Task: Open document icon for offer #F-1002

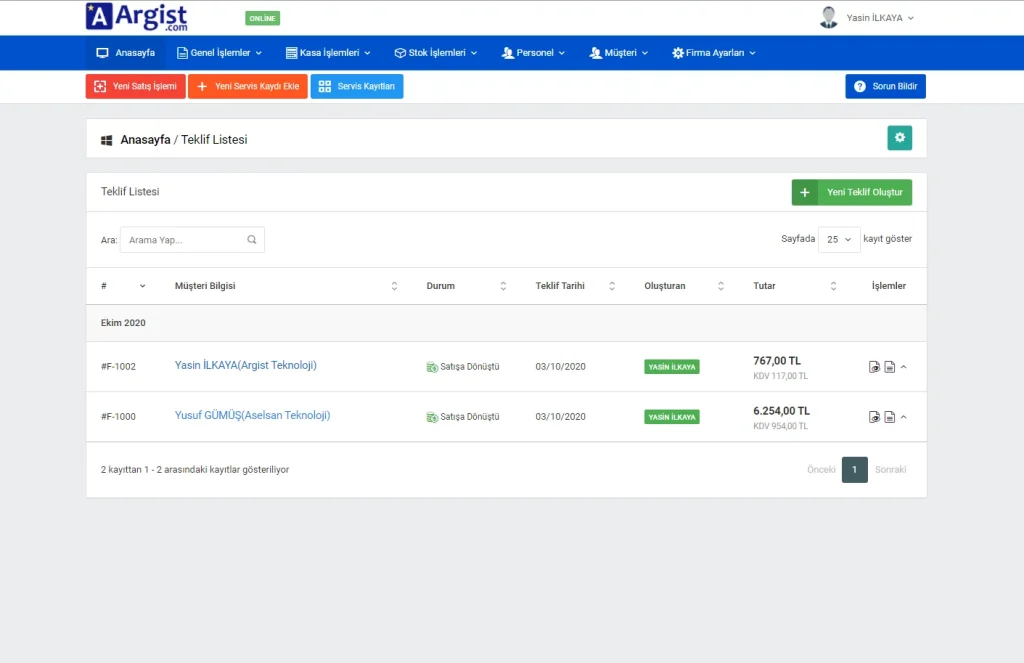Action: 889,367
